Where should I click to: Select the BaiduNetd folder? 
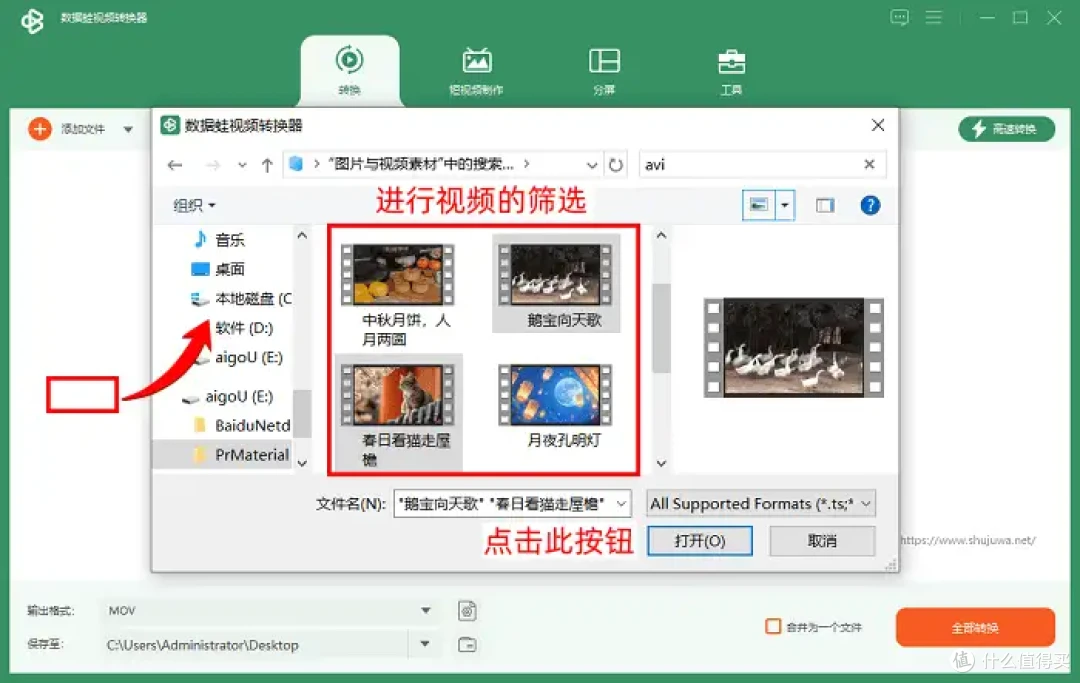[x=243, y=425]
